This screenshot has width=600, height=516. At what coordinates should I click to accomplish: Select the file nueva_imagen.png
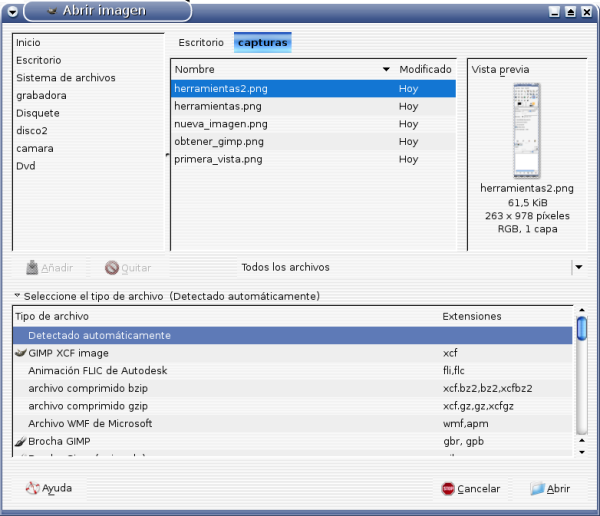tap(221, 124)
